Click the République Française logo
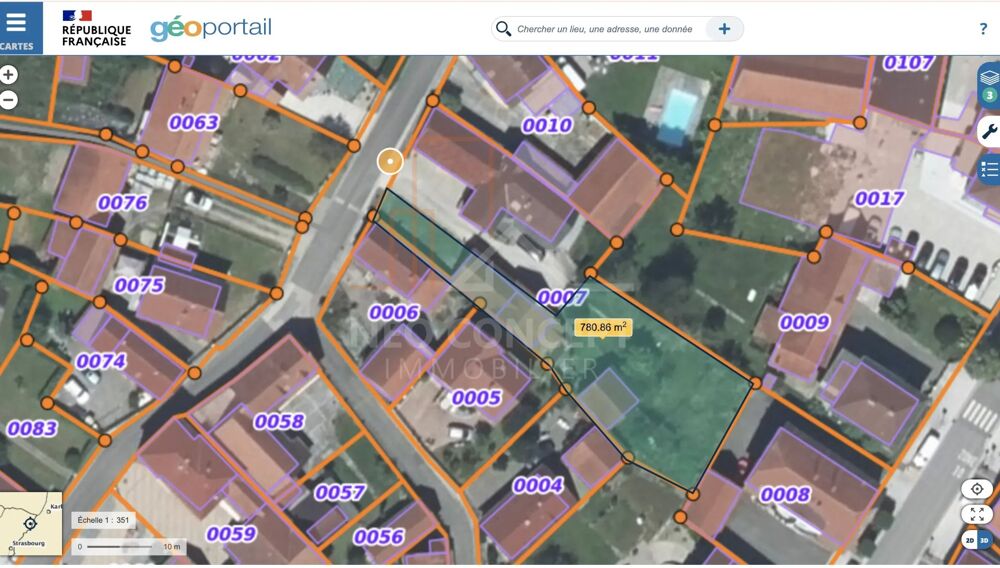 [x=96, y=28]
